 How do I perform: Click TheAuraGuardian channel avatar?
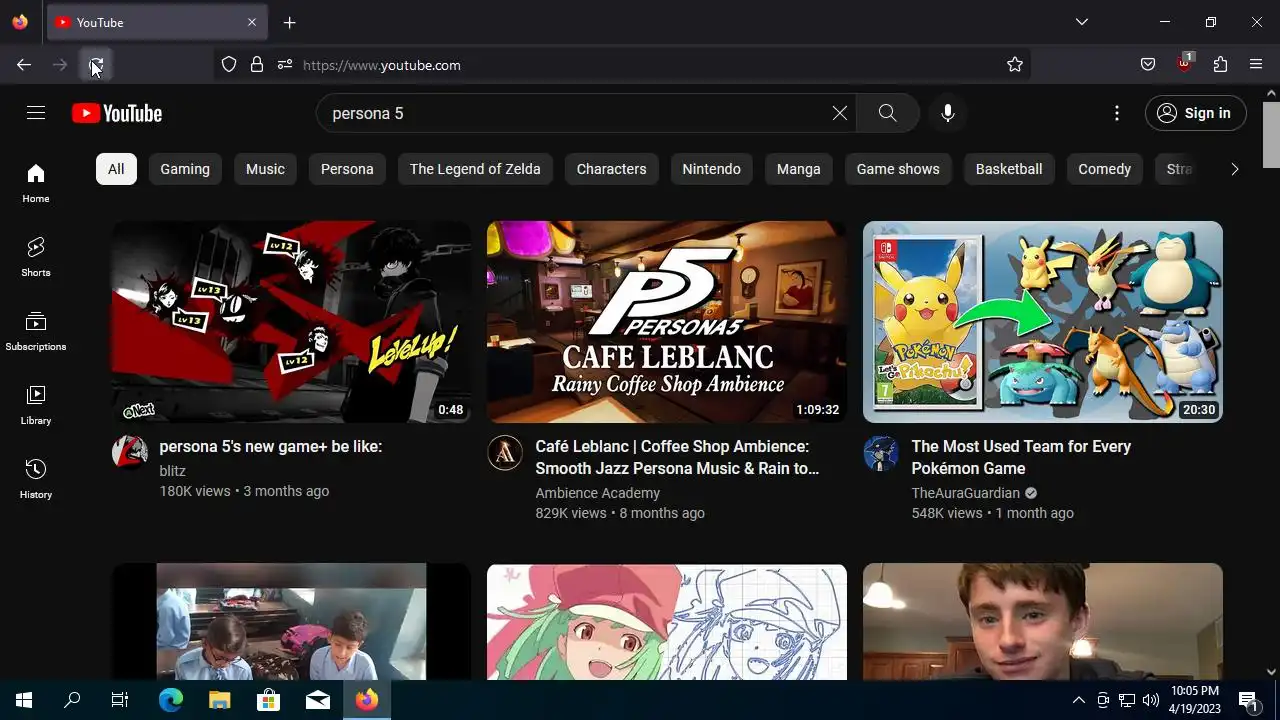pyautogui.click(x=881, y=452)
